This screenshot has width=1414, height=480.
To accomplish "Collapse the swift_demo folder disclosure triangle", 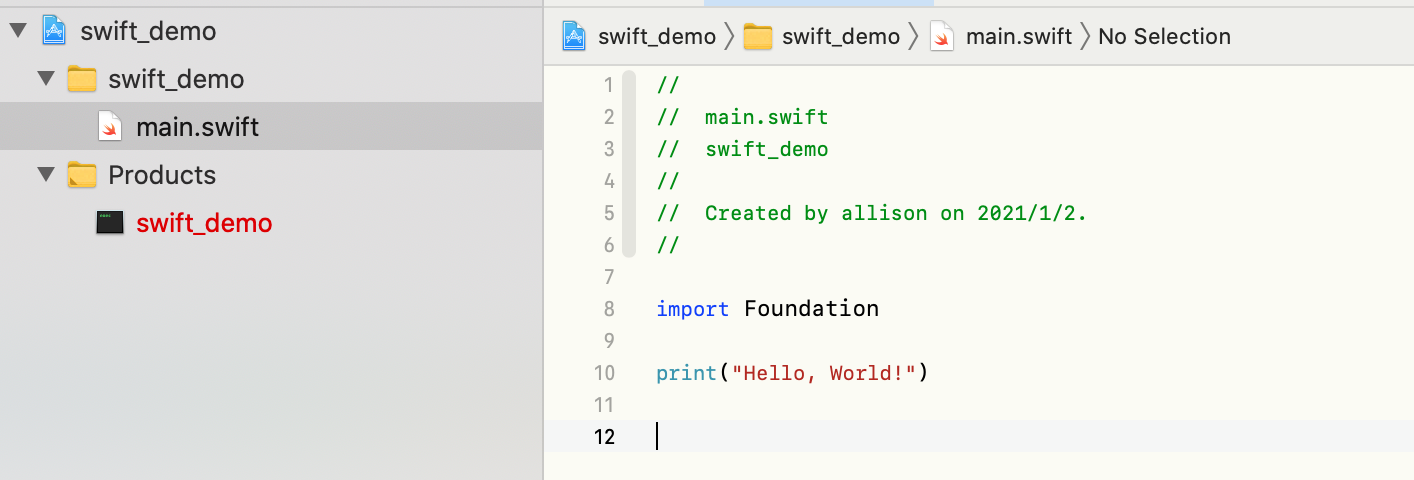I will 45,79.
